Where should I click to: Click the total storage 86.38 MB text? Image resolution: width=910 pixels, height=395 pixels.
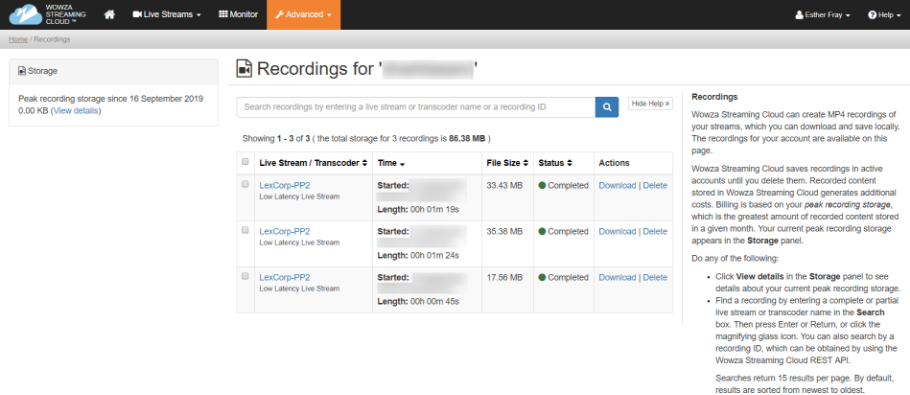tap(467, 139)
